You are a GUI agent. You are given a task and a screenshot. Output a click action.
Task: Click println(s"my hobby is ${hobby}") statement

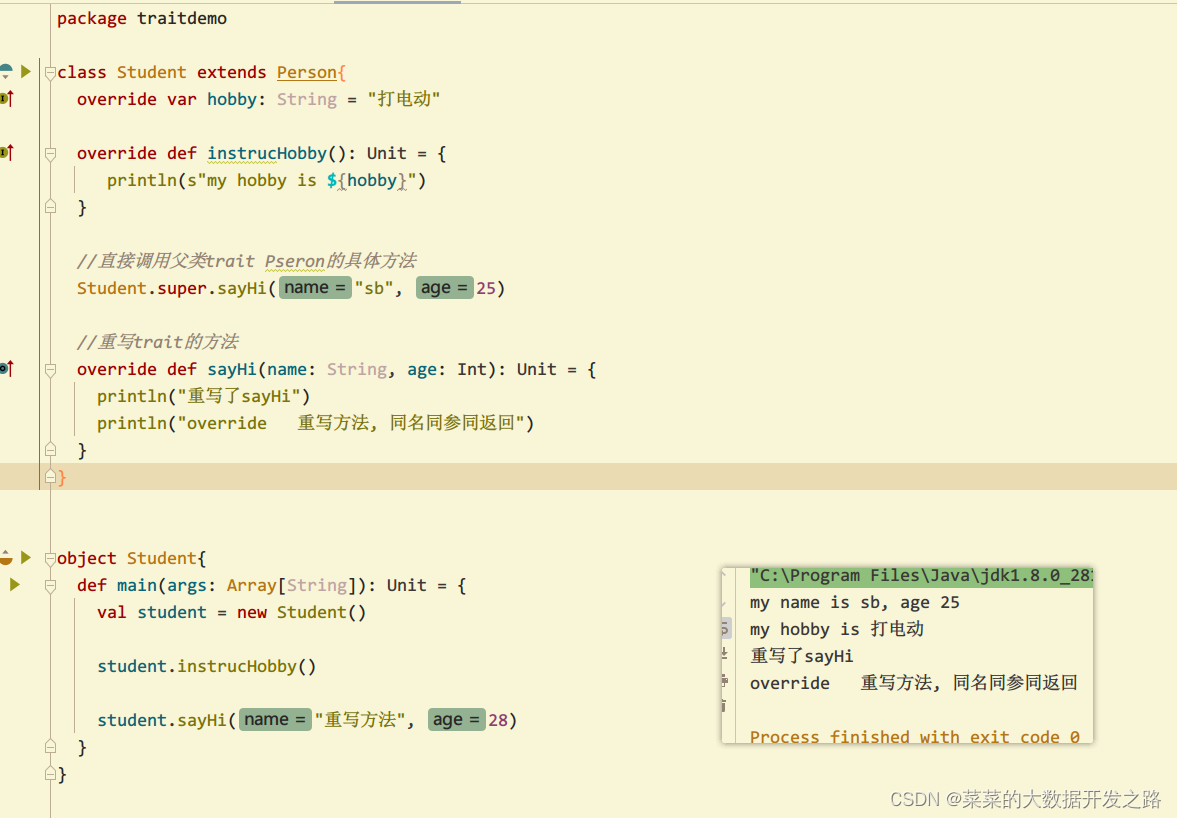click(266, 180)
